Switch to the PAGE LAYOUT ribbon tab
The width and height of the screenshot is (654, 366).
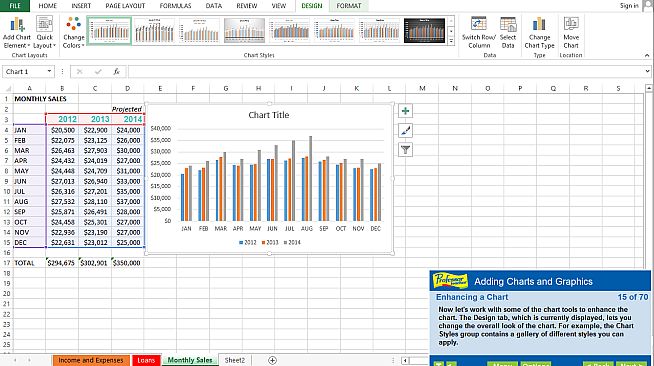(x=125, y=6)
